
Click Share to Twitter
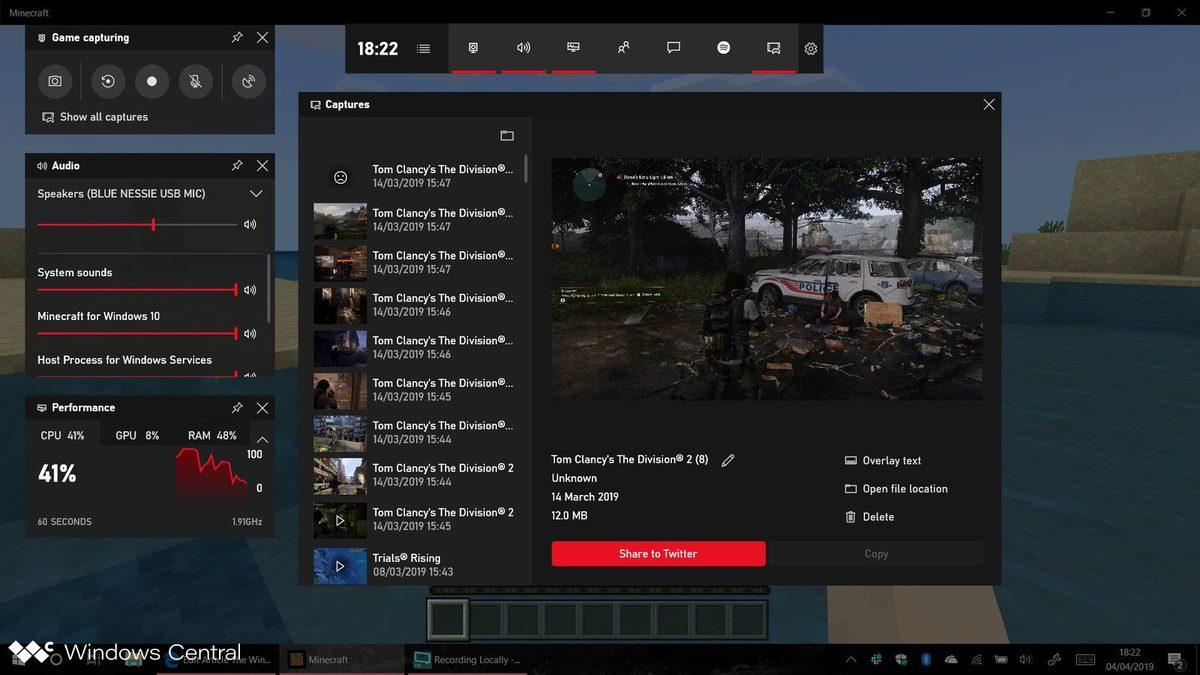[657, 553]
